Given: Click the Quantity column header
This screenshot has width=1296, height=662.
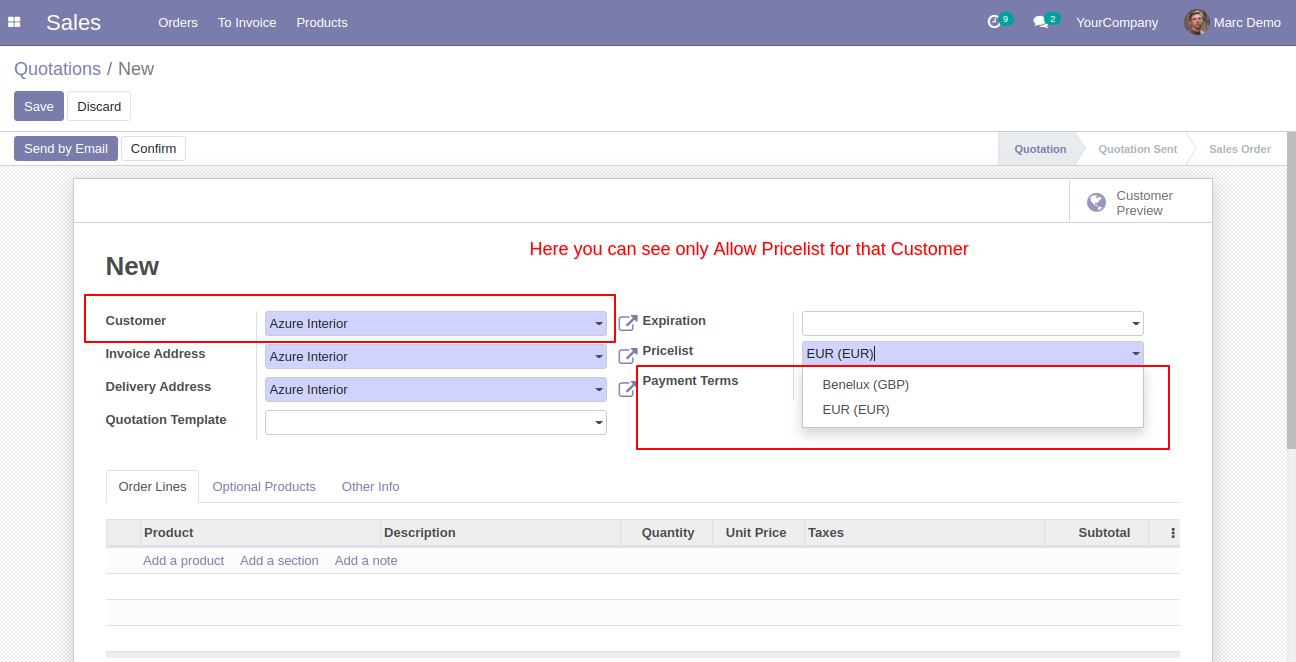Looking at the screenshot, I should (668, 533).
